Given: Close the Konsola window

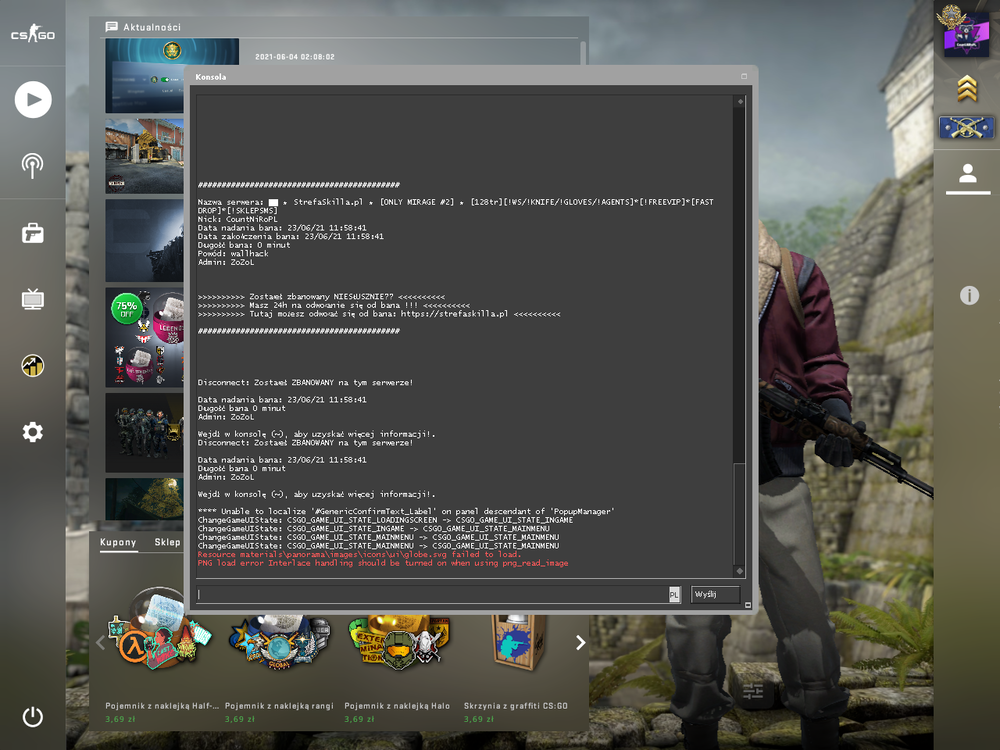Looking at the screenshot, I should coord(744,77).
